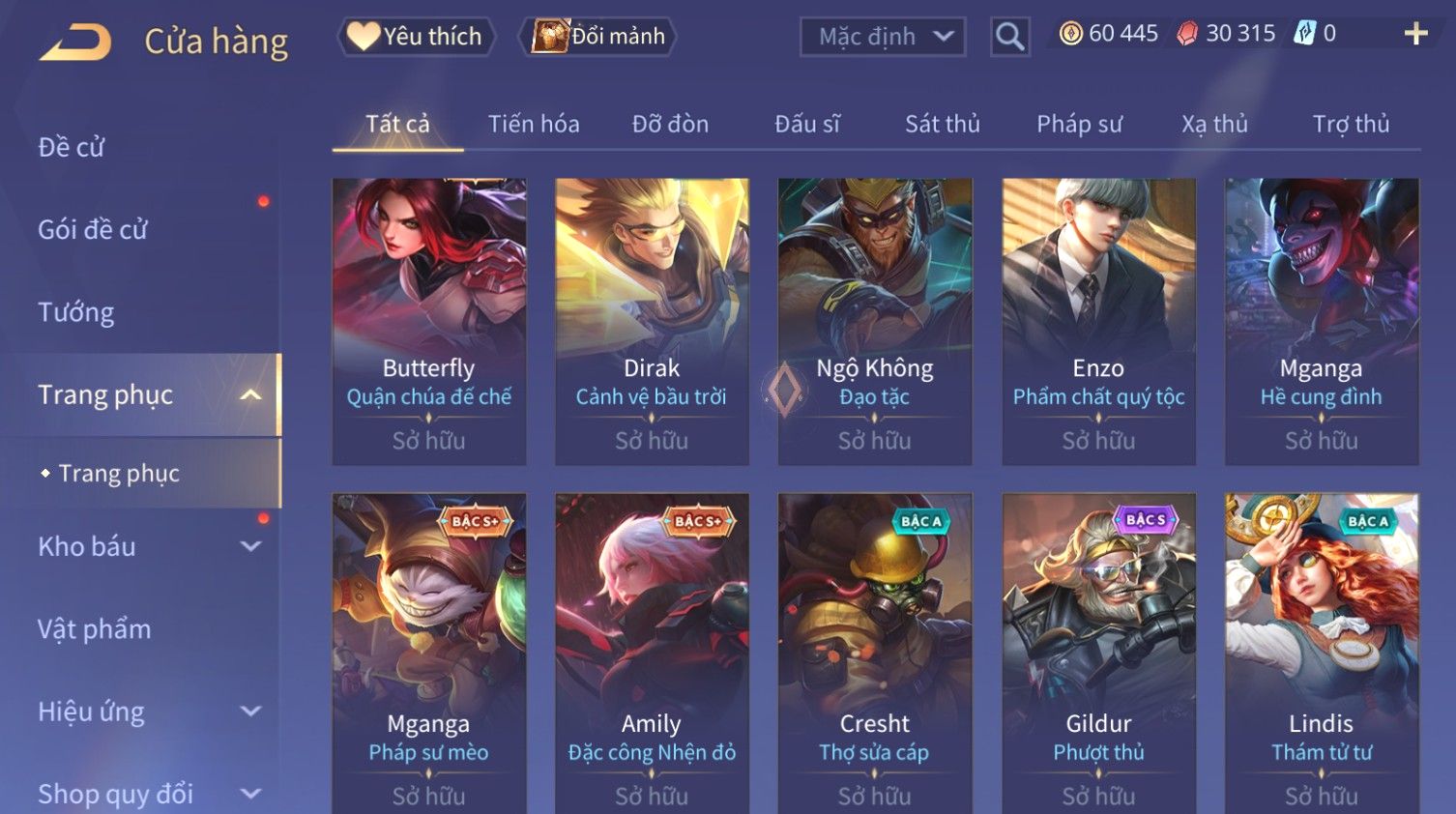Open Yêu thích favorites heart button
Screen dimensions: 1456x814
pyautogui.click(x=416, y=37)
